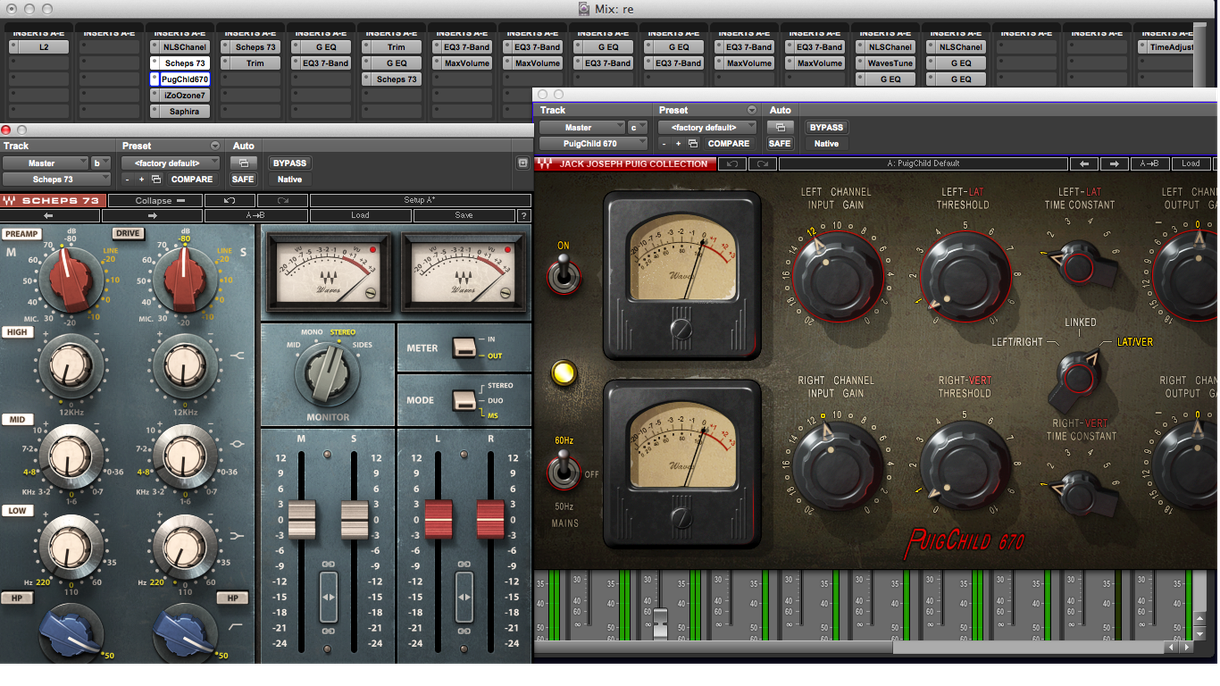Screen dimensions: 1220x686
Task: Open the Scheps 73 Preset menu arrow
Action: coord(215,146)
